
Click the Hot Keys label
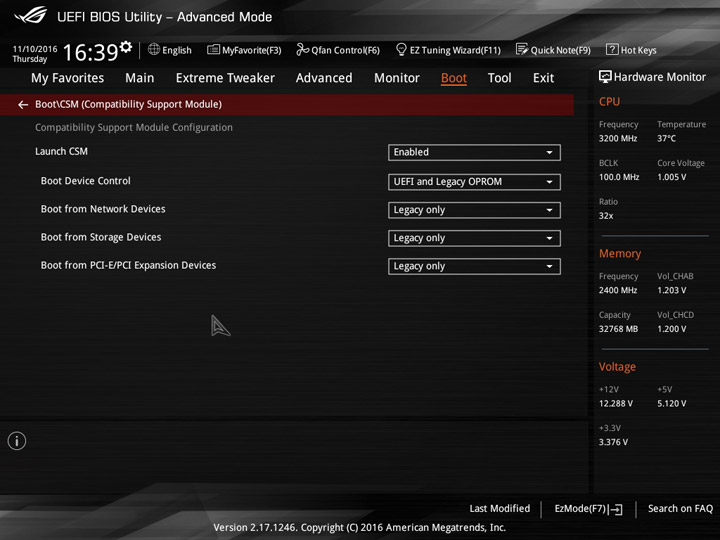pyautogui.click(x=638, y=50)
